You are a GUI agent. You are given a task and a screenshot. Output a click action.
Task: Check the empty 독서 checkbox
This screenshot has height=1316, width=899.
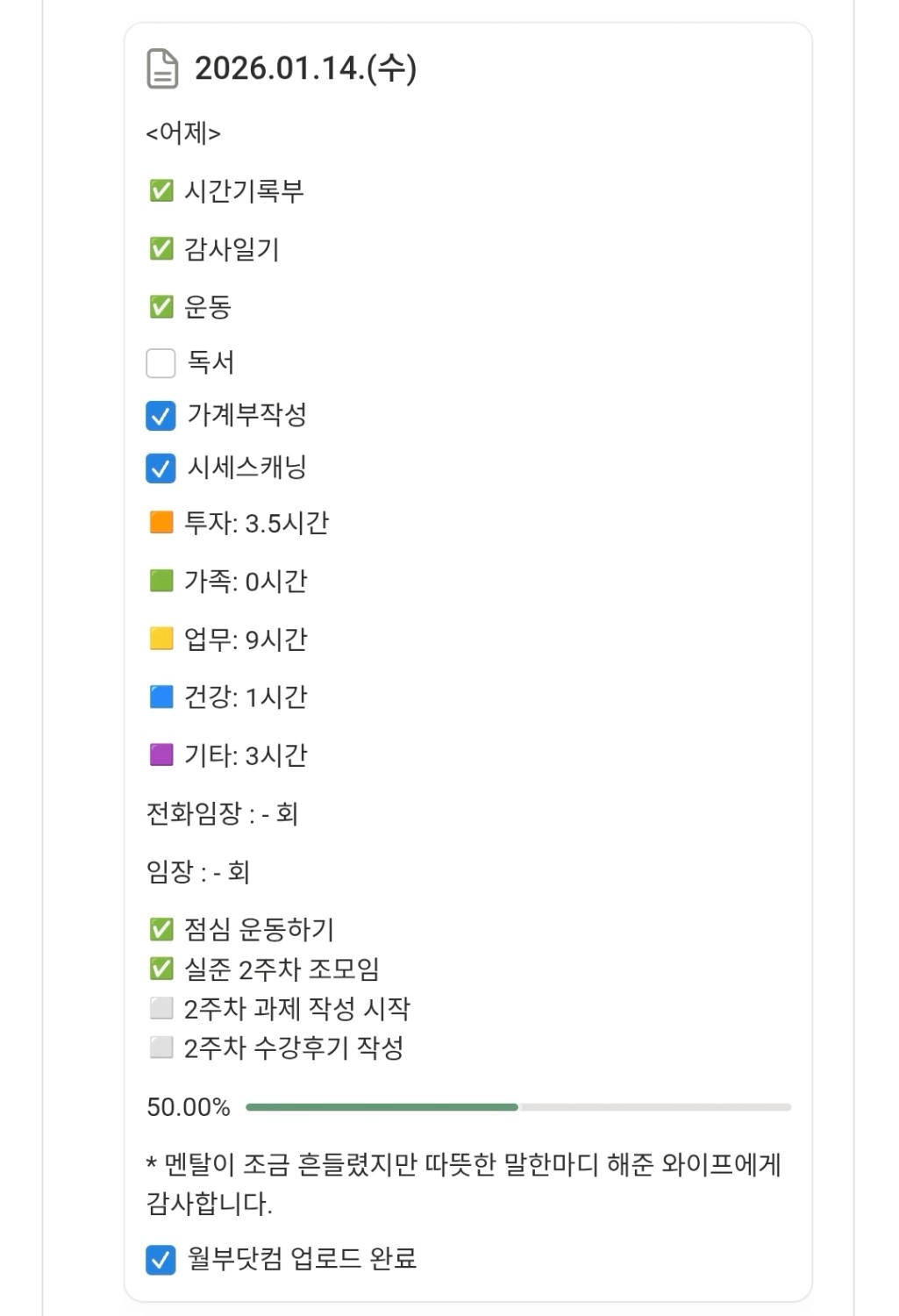(x=161, y=362)
